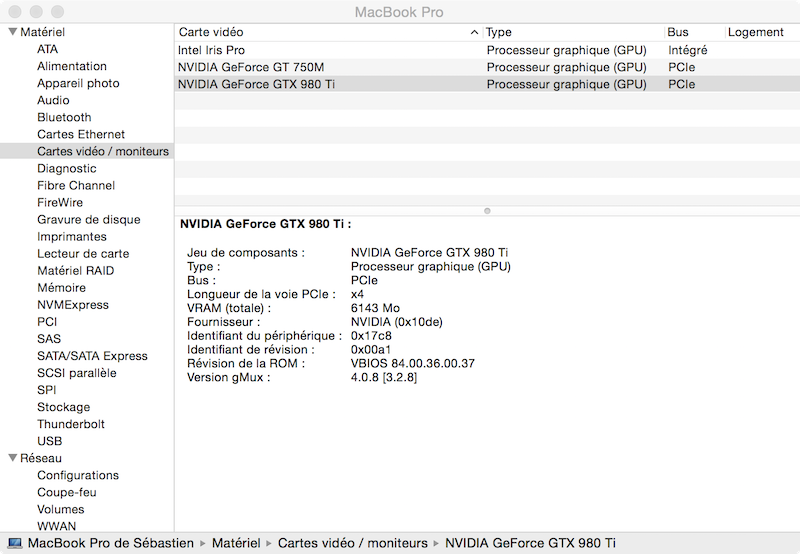This screenshot has height=554, width=800.
Task: Click the gMux version 4.0.8 [3.2.8]
Action: tap(384, 377)
